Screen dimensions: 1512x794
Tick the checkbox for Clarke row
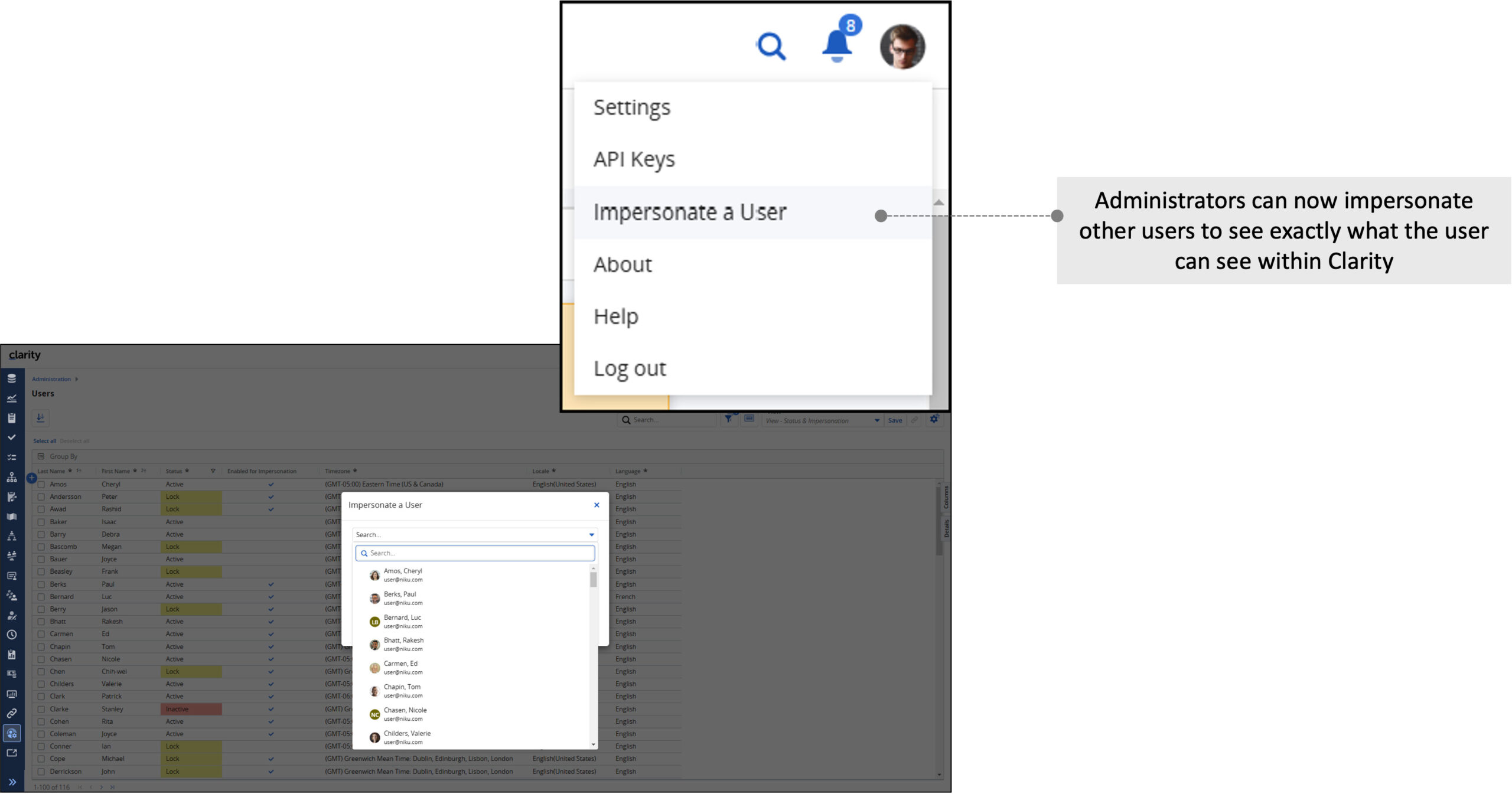click(41, 709)
